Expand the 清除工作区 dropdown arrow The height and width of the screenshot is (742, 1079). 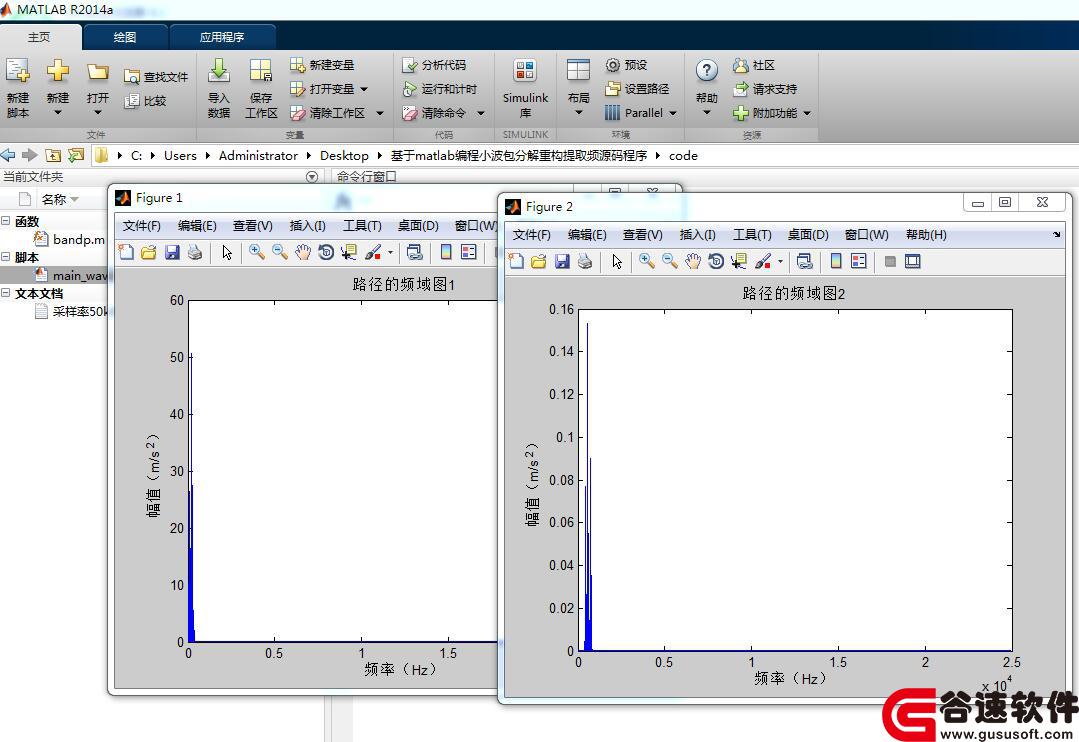pos(380,113)
